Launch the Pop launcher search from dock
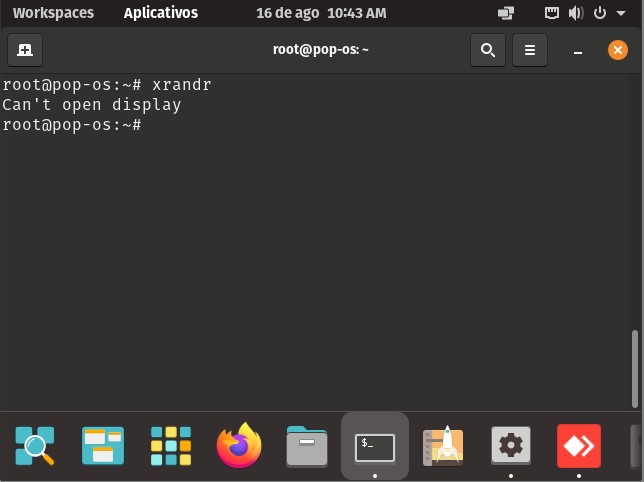 (x=35, y=446)
